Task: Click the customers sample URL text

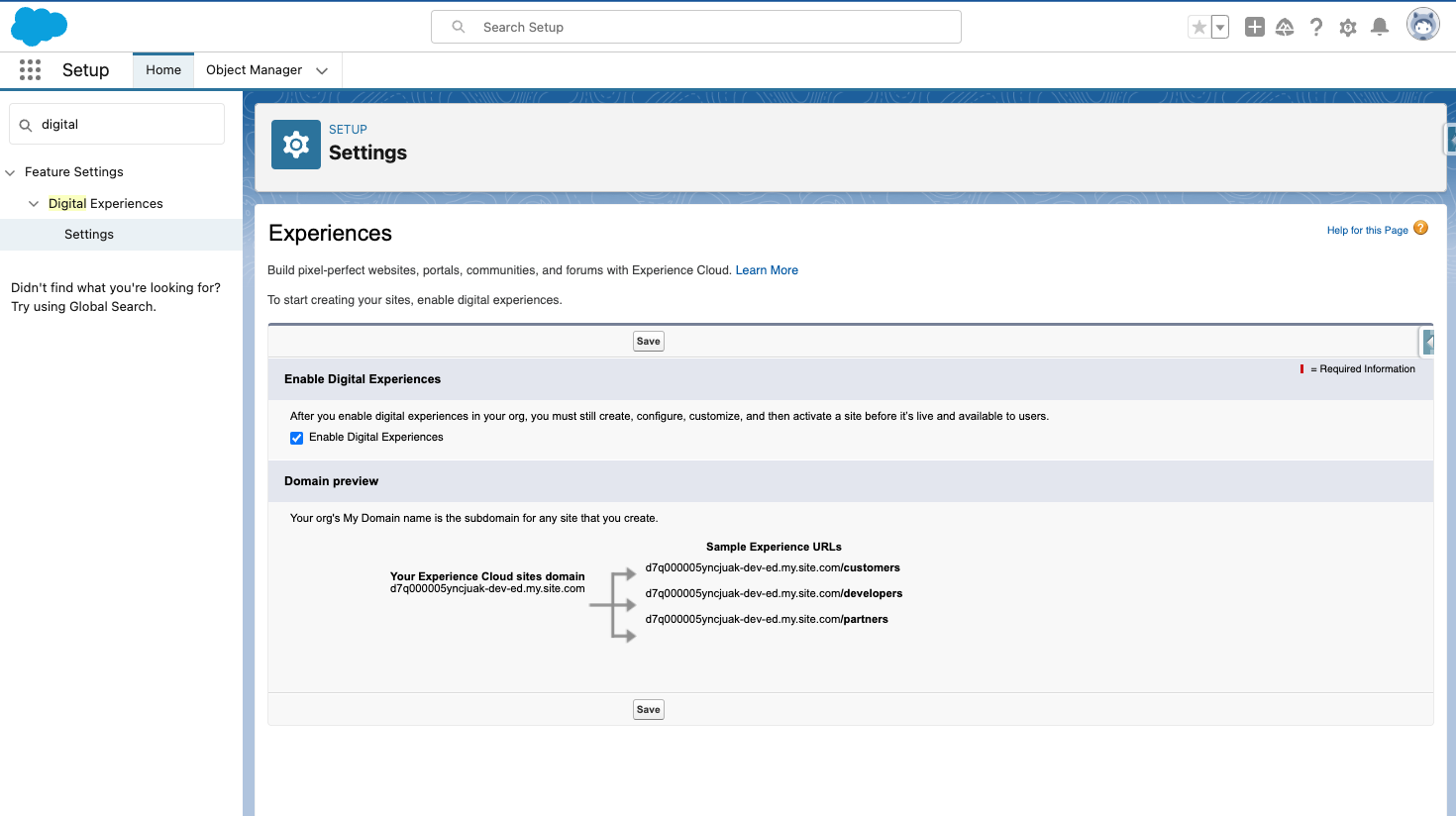Action: 773,568
